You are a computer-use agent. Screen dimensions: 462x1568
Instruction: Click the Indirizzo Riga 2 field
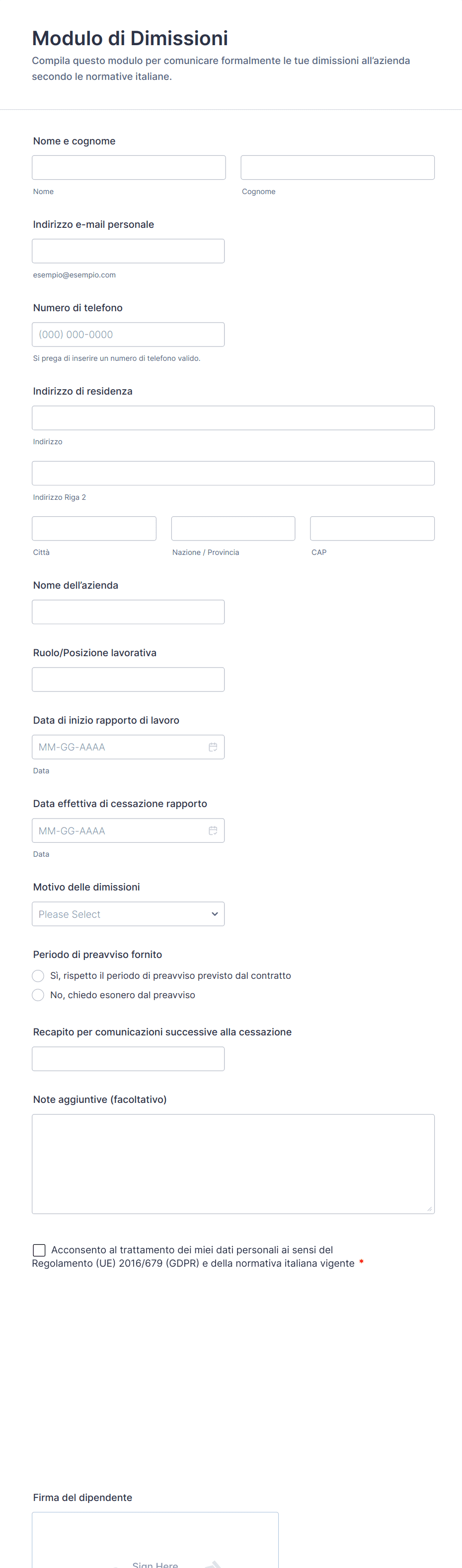(x=233, y=474)
